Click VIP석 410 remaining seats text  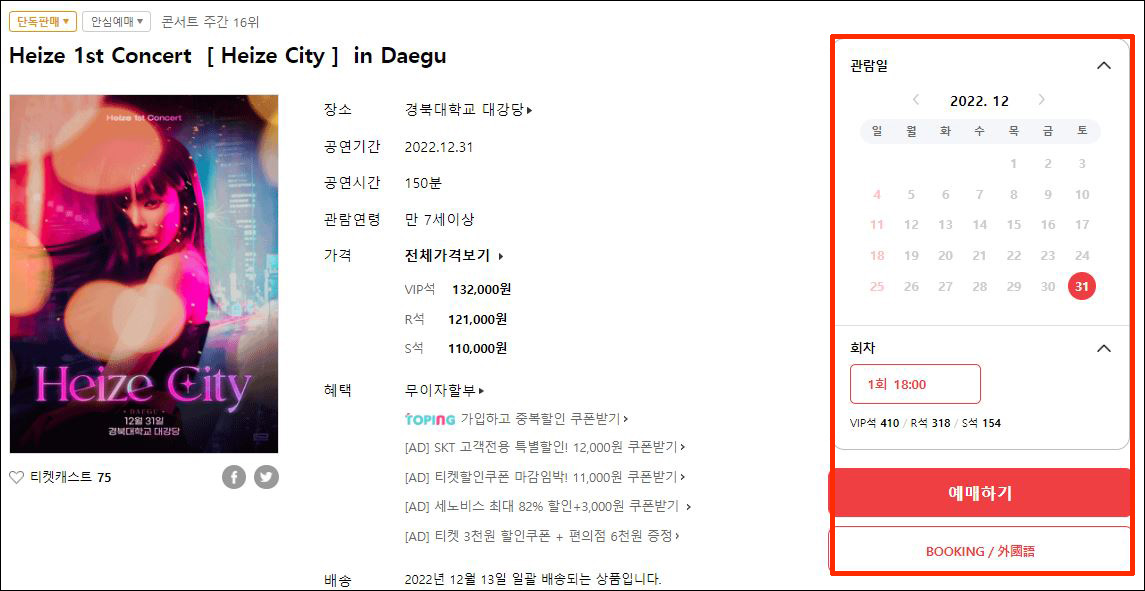pos(875,423)
